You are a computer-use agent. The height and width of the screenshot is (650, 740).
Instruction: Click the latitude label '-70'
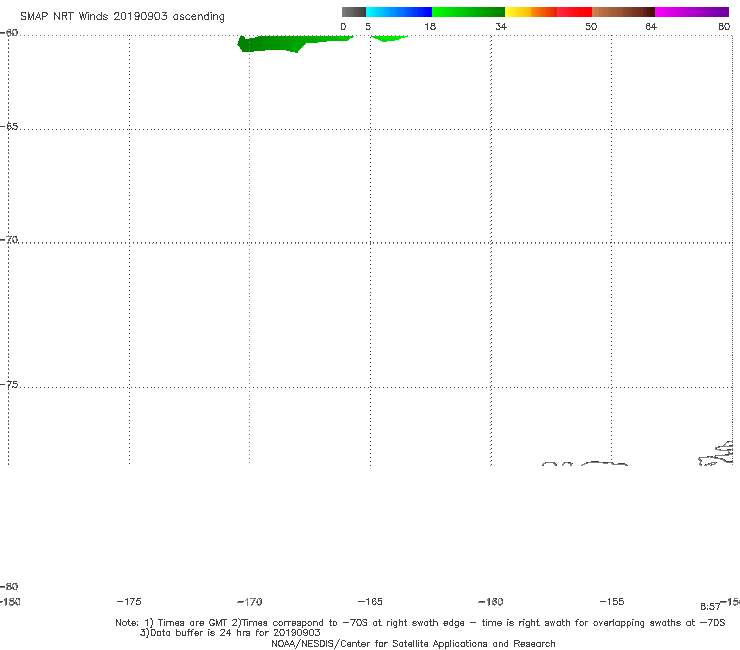point(9,240)
